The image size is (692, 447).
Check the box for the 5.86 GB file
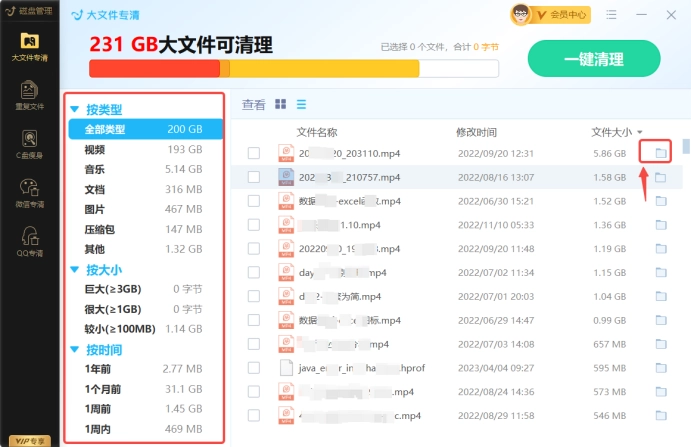[x=254, y=153]
